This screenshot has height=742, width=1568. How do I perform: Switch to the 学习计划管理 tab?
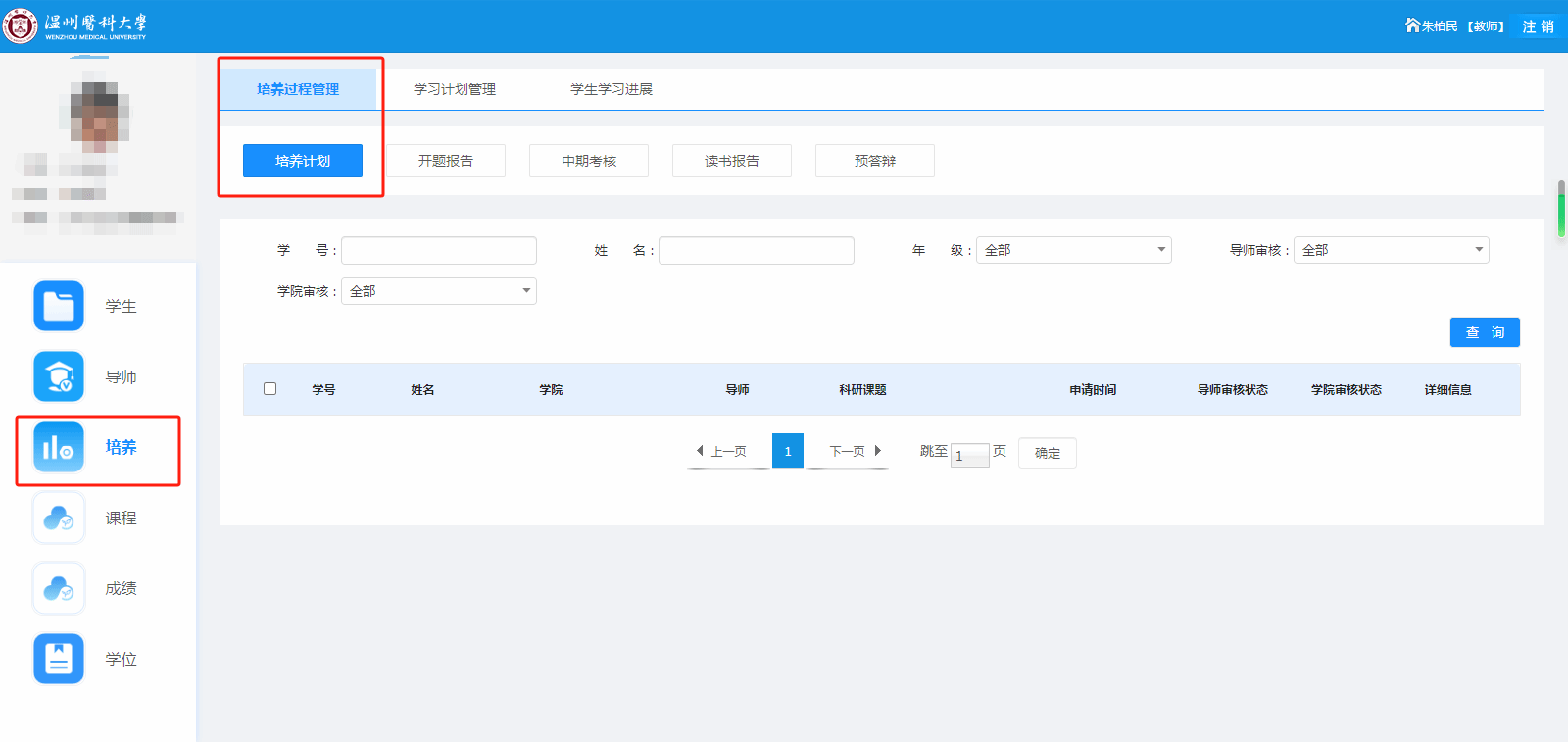point(455,89)
